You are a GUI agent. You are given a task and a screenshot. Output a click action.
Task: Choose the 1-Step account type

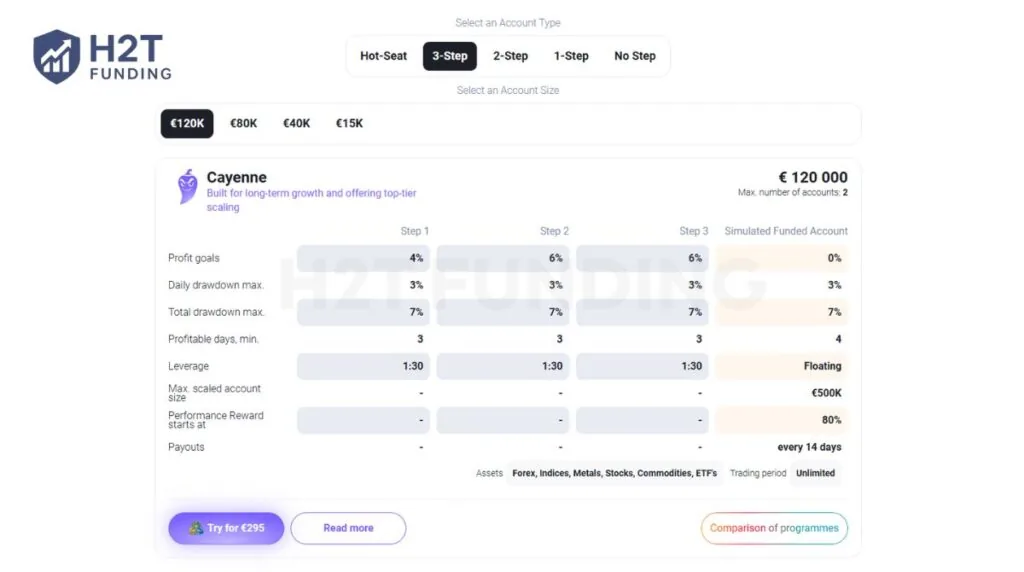coord(571,56)
